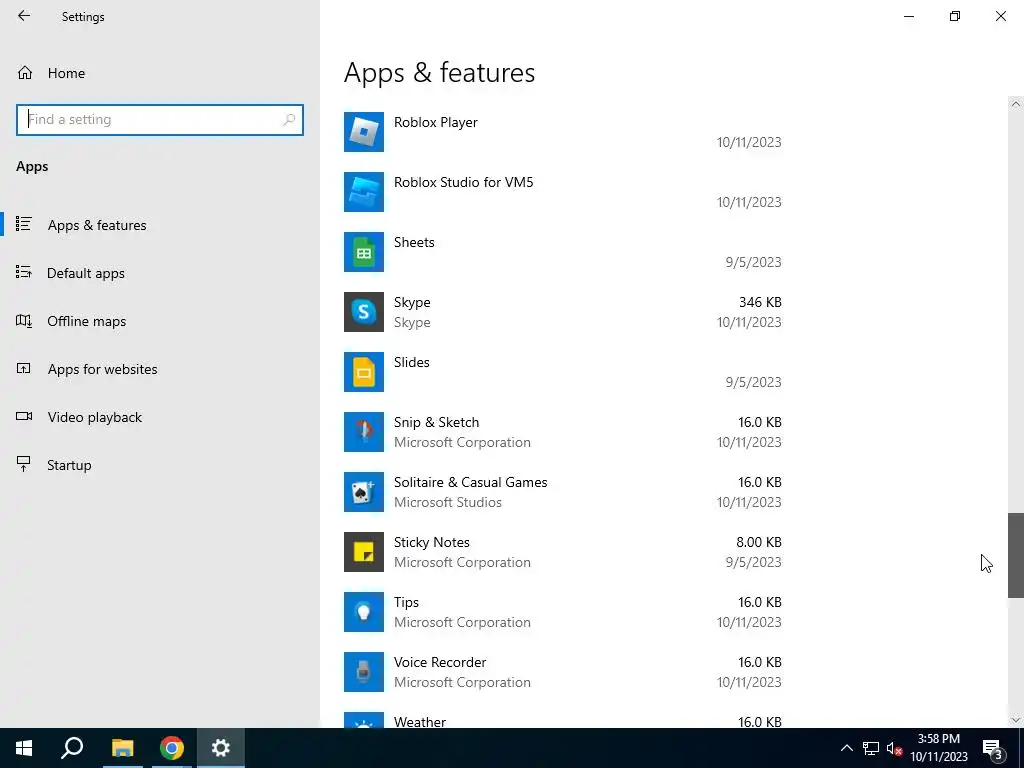
Task: Click the Tips lightbulb icon
Action: click(x=364, y=613)
